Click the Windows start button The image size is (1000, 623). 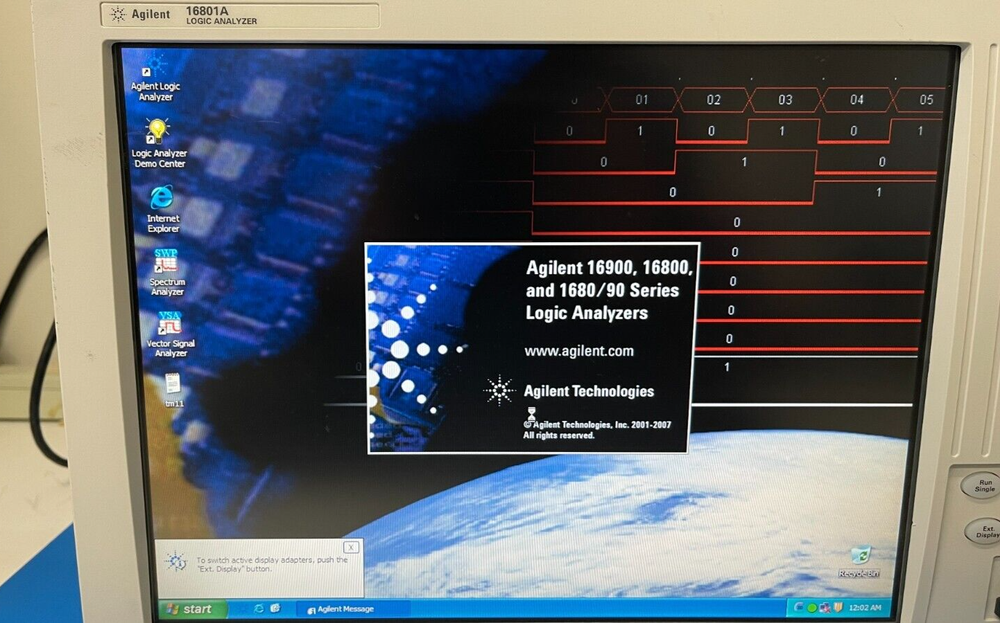(x=193, y=609)
